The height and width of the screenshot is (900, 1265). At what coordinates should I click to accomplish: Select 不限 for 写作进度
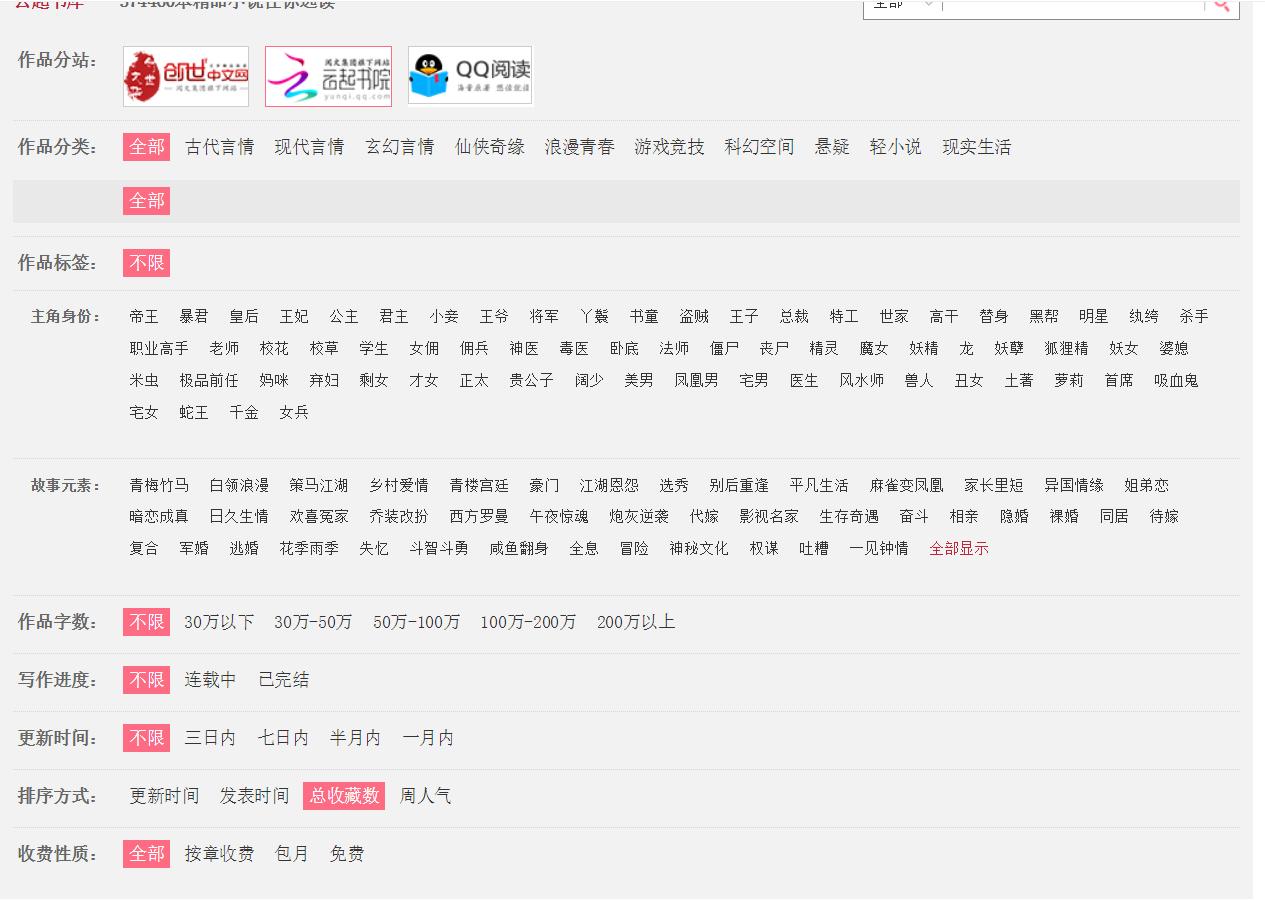(x=147, y=680)
